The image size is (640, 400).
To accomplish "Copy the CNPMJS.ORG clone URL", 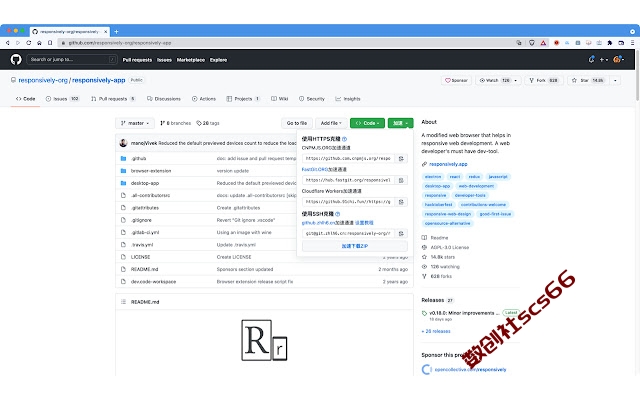I will [x=401, y=158].
